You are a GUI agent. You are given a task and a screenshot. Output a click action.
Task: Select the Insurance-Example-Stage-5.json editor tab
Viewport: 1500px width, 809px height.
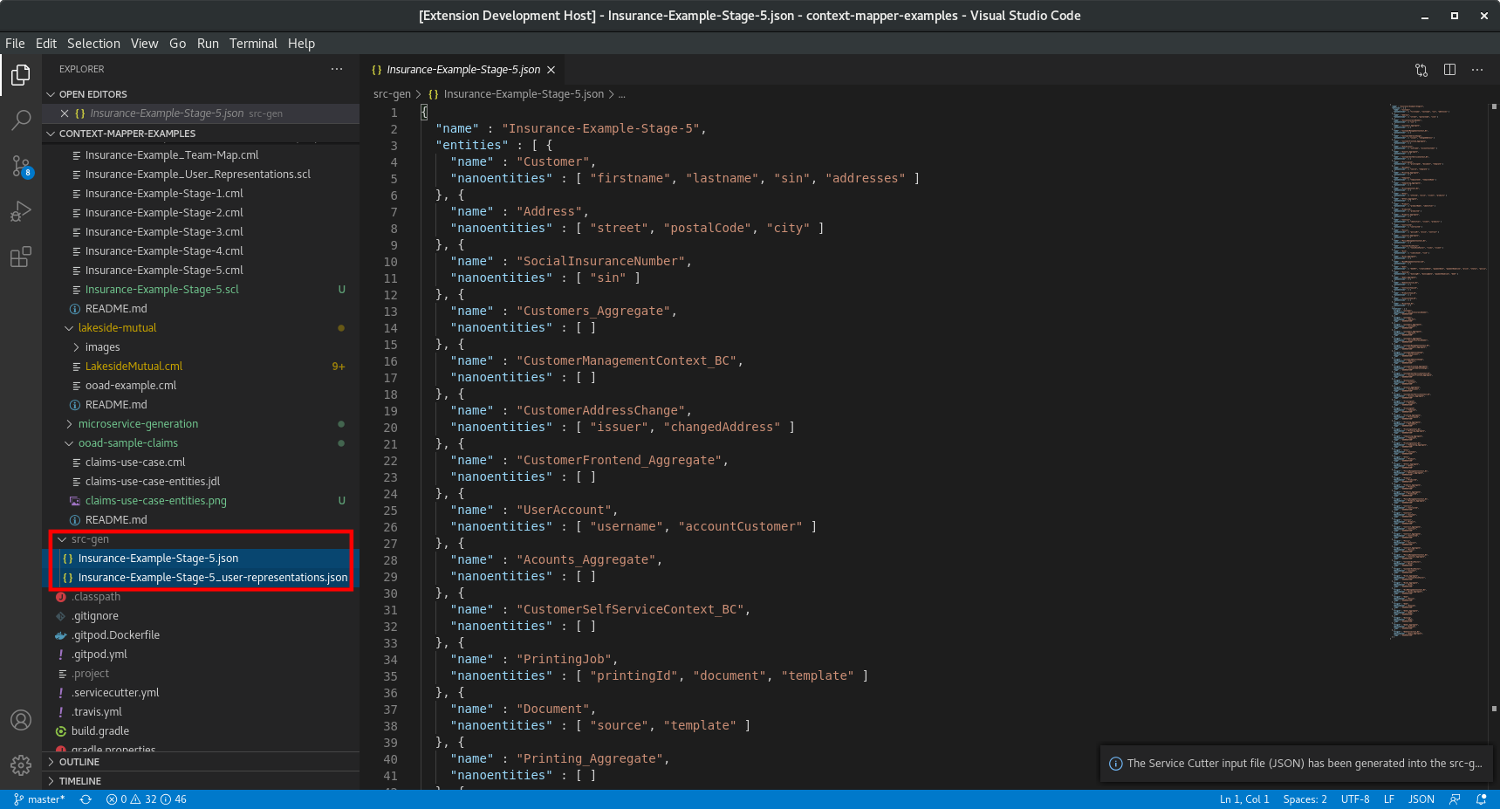pyautogui.click(x=463, y=70)
